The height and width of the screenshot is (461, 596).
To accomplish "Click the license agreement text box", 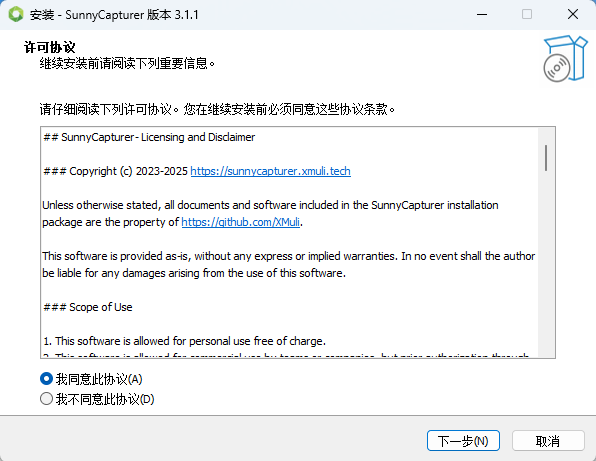I will [x=298, y=242].
